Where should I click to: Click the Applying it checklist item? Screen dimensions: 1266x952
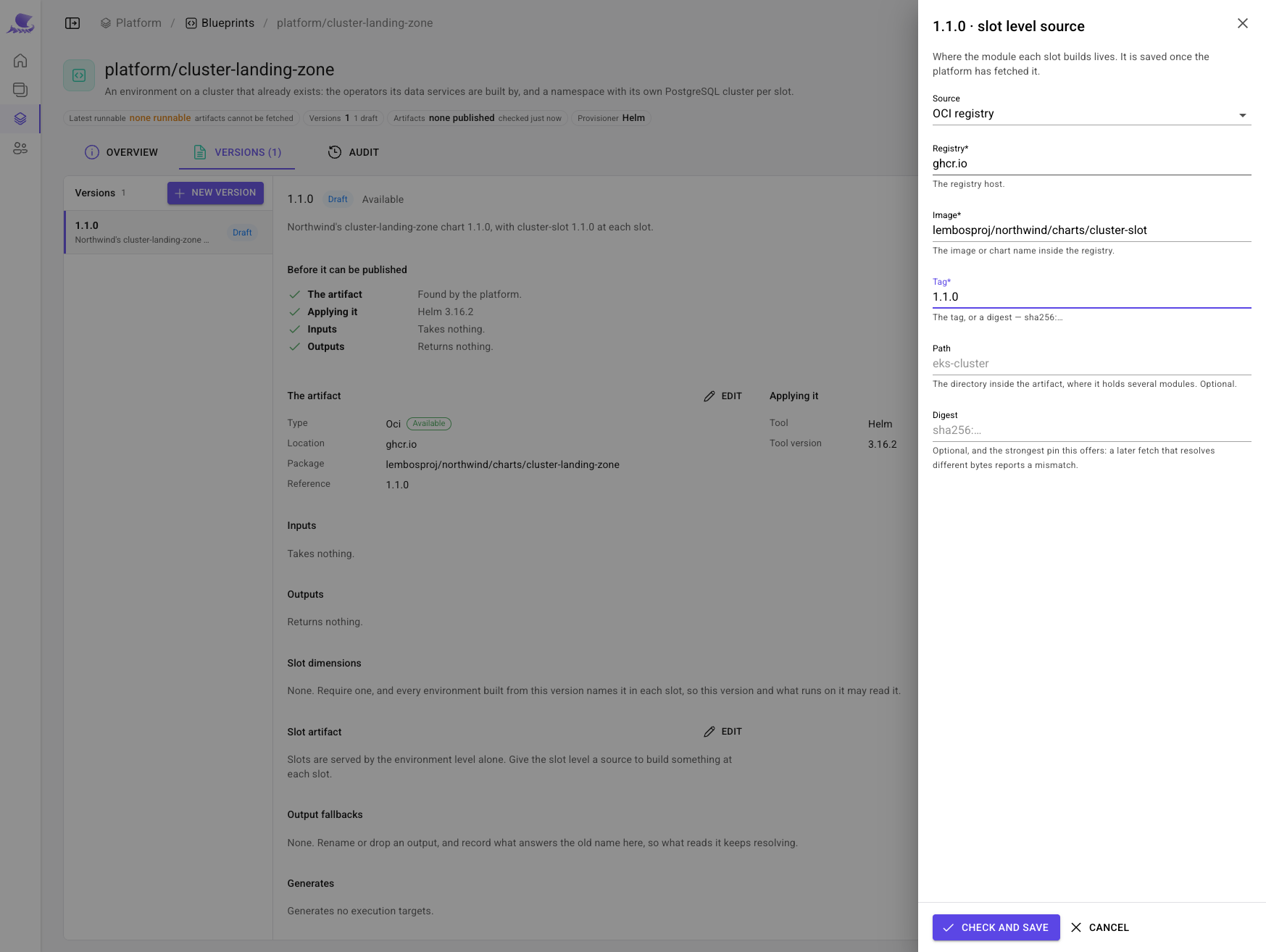[x=333, y=312]
